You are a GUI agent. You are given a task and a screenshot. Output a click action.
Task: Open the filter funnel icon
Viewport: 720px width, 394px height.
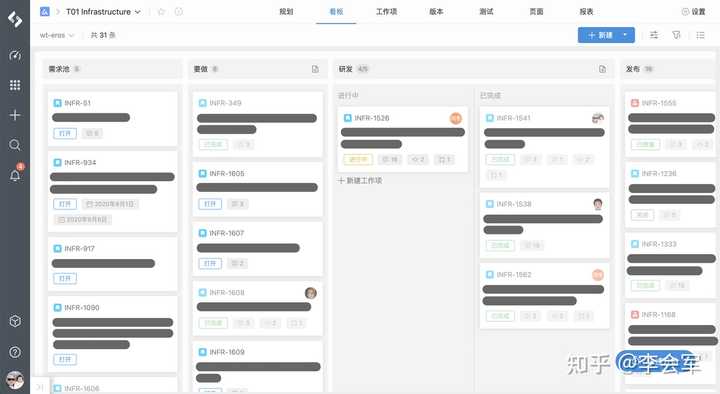(676, 35)
